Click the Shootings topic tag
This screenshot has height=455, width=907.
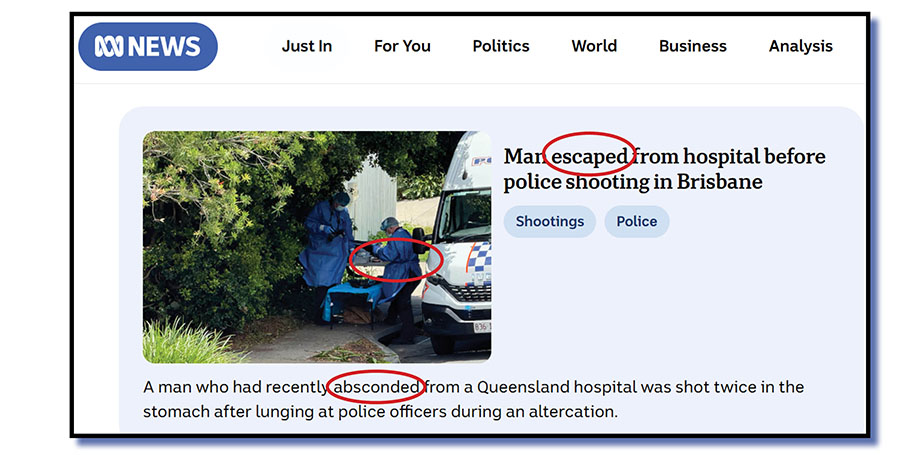pos(550,221)
